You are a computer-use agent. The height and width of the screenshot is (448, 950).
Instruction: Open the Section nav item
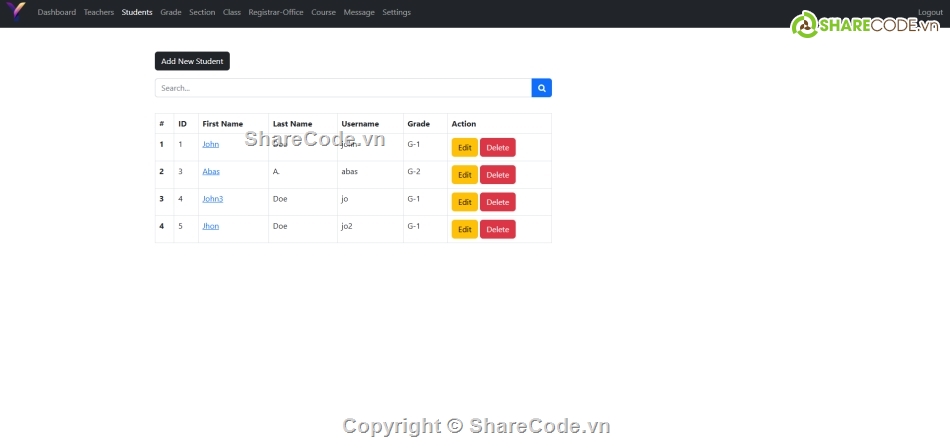(202, 13)
